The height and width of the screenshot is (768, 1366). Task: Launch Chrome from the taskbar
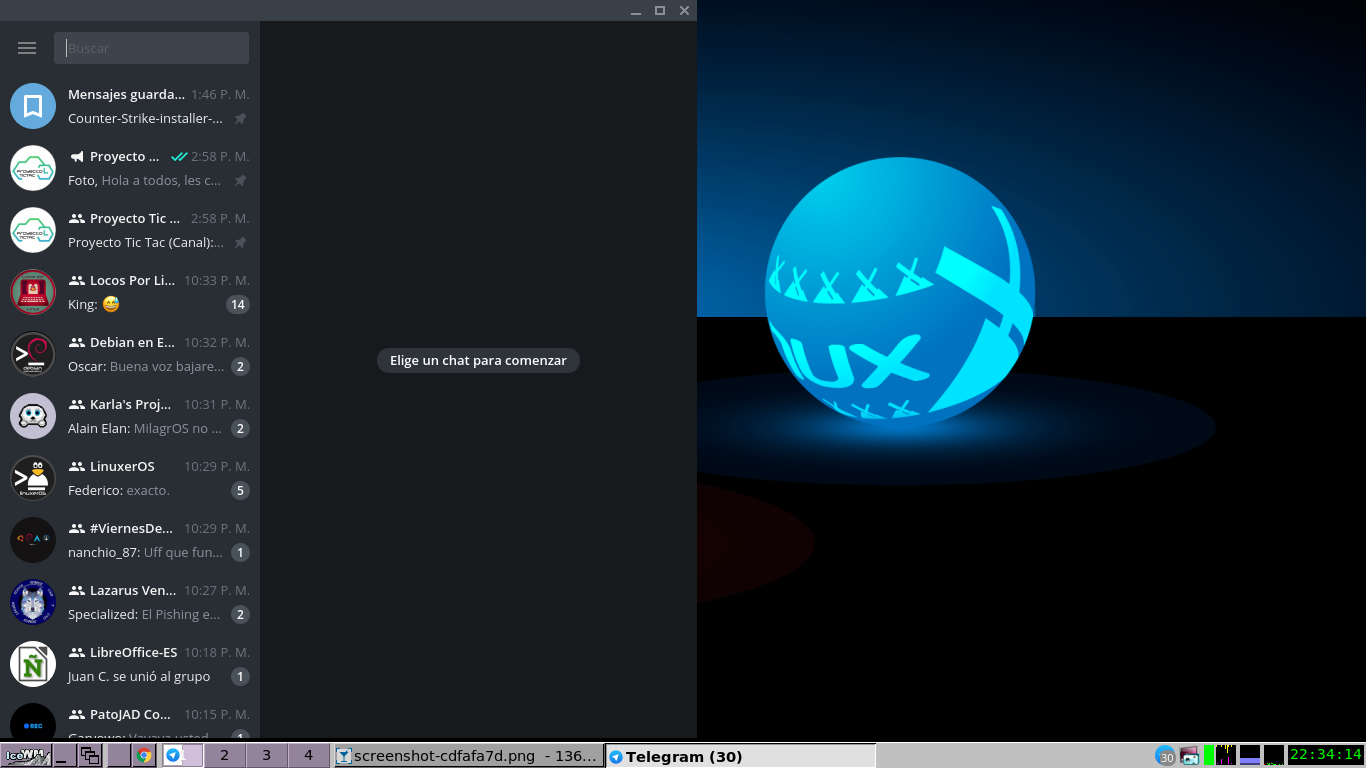point(144,756)
